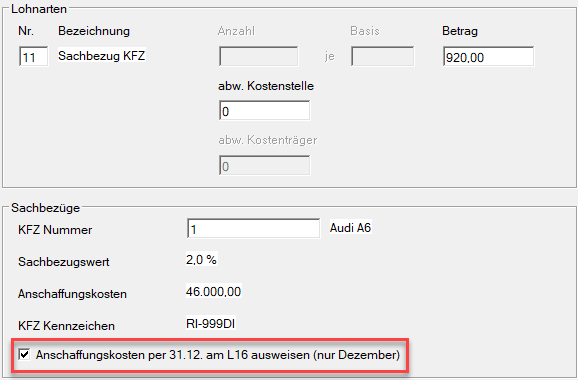Click the abw. Kostenstelle input field

tap(264, 111)
